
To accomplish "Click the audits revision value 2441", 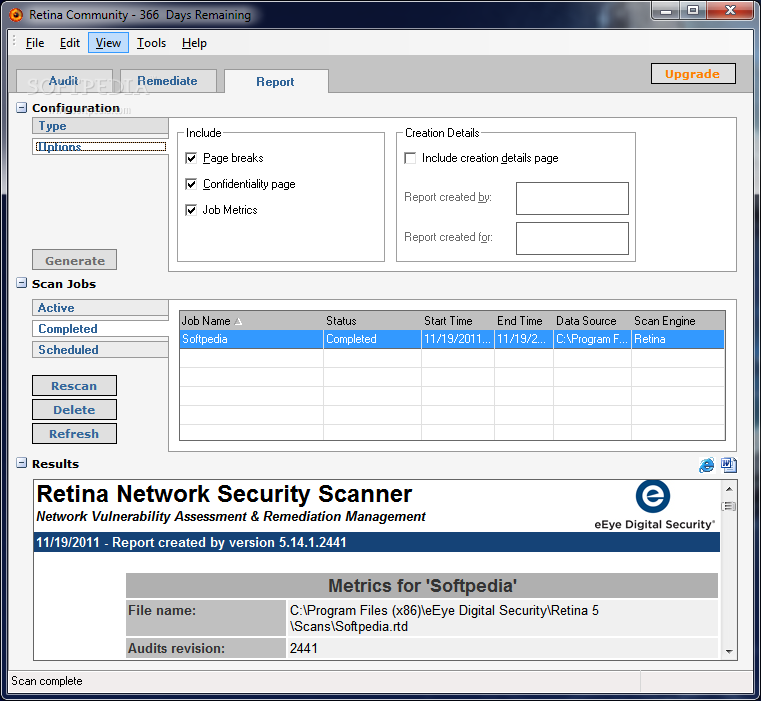I will point(304,648).
